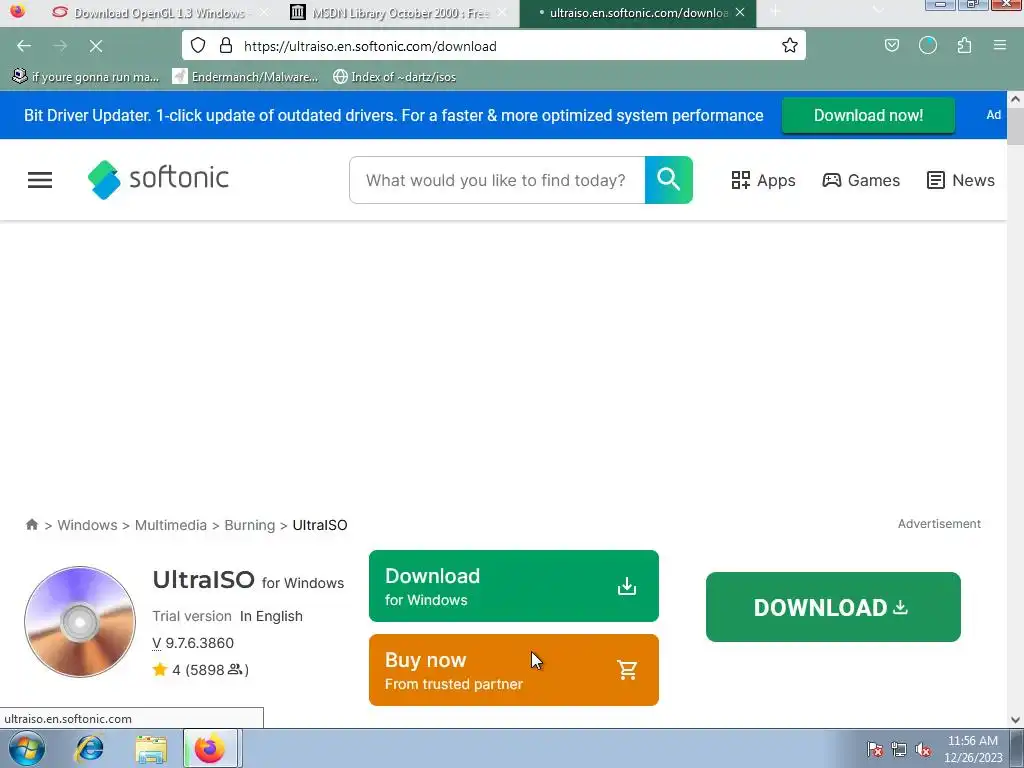
Task: Click the home breadcrumb icon
Action: pos(31,524)
